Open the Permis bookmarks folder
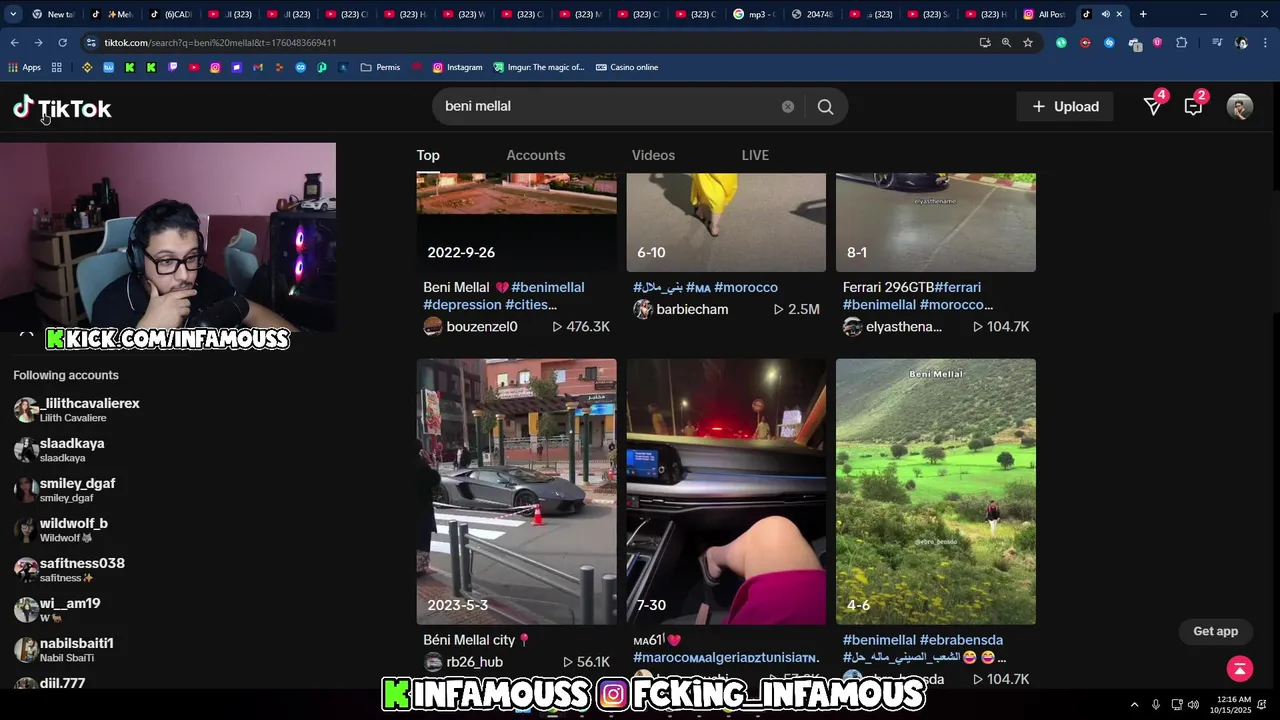The width and height of the screenshot is (1280, 720). (x=380, y=67)
